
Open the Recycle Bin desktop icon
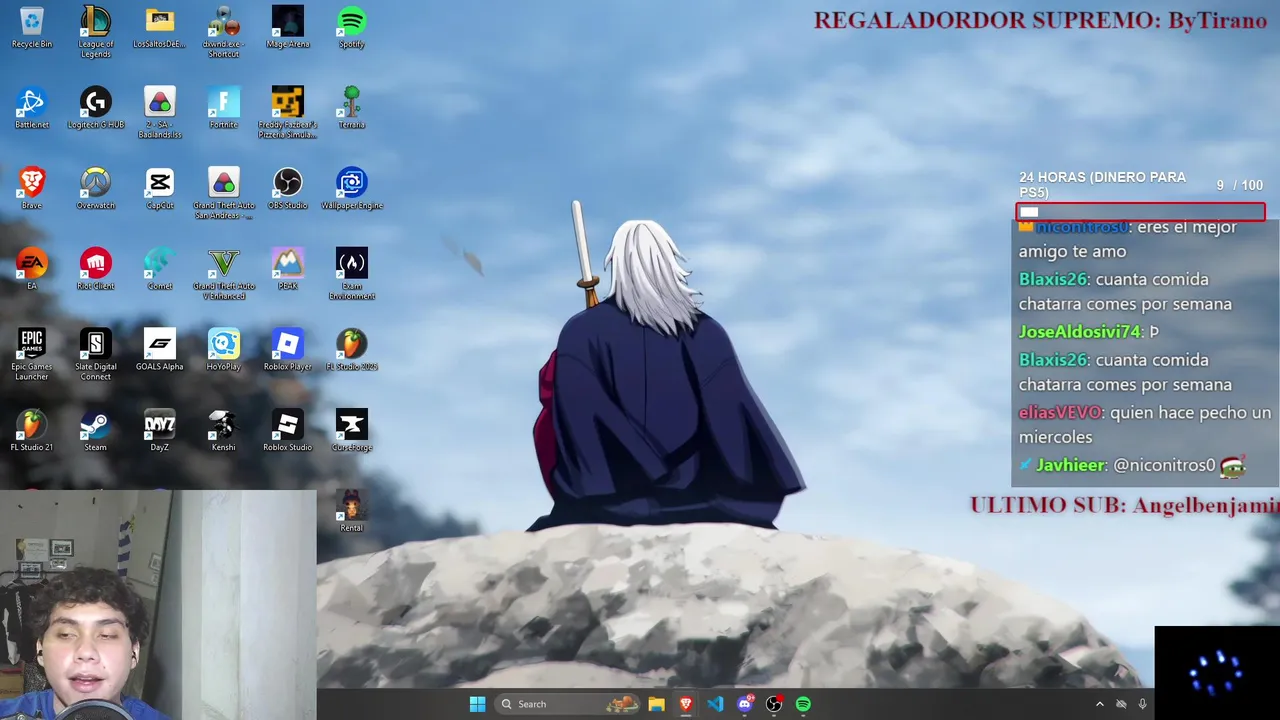(32, 27)
